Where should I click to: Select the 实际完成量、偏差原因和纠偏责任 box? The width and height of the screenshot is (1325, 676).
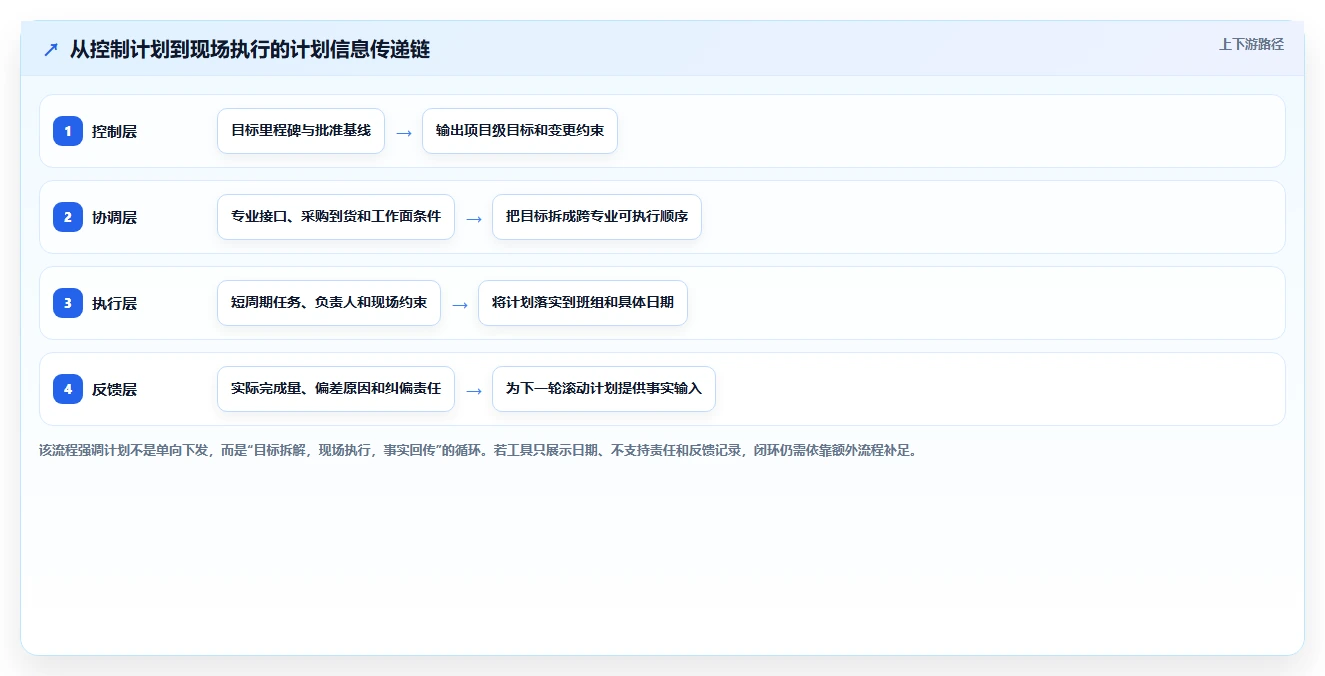[x=336, y=389]
